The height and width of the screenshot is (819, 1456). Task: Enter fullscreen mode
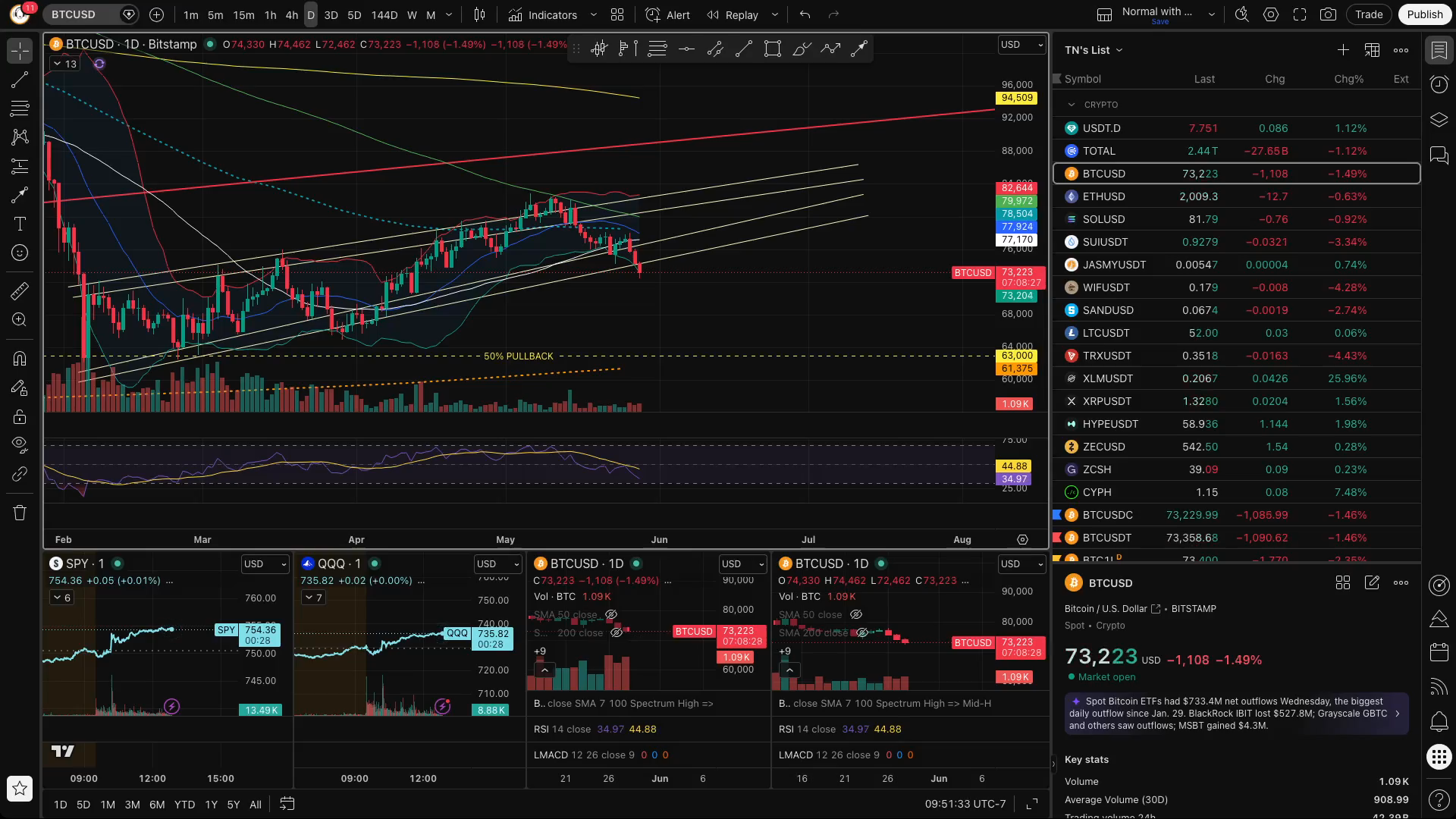(x=1300, y=14)
